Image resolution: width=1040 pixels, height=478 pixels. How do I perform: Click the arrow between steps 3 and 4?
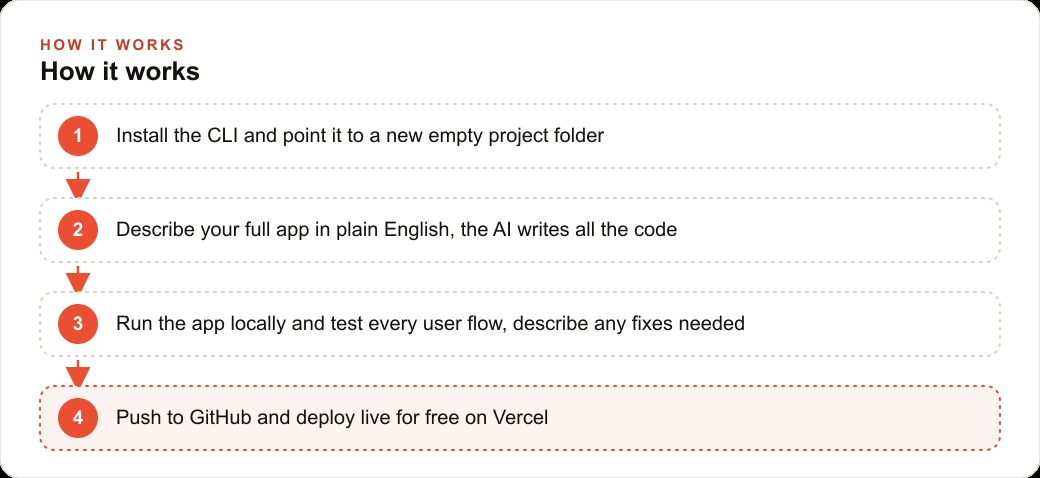(x=78, y=373)
